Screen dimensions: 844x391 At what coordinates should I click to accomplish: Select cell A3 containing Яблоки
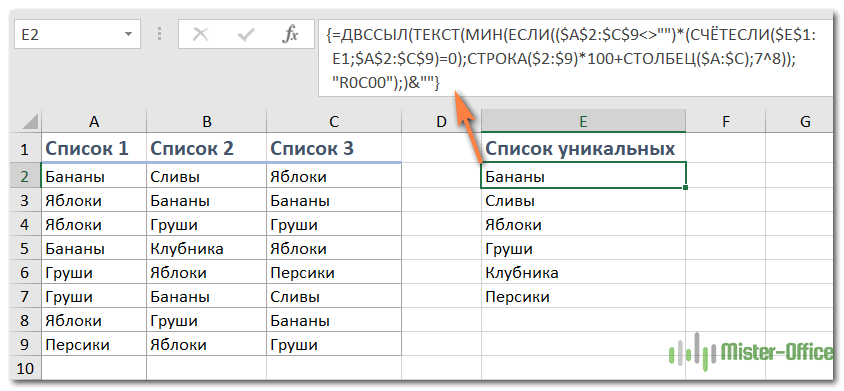coord(94,201)
